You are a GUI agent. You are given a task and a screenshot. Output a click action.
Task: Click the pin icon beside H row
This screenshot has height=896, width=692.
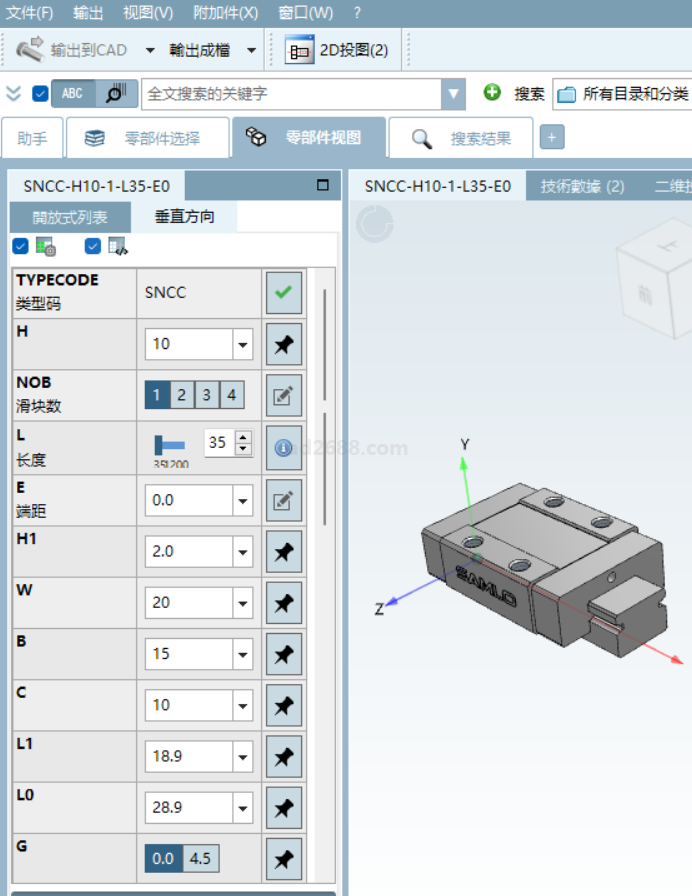pos(284,345)
